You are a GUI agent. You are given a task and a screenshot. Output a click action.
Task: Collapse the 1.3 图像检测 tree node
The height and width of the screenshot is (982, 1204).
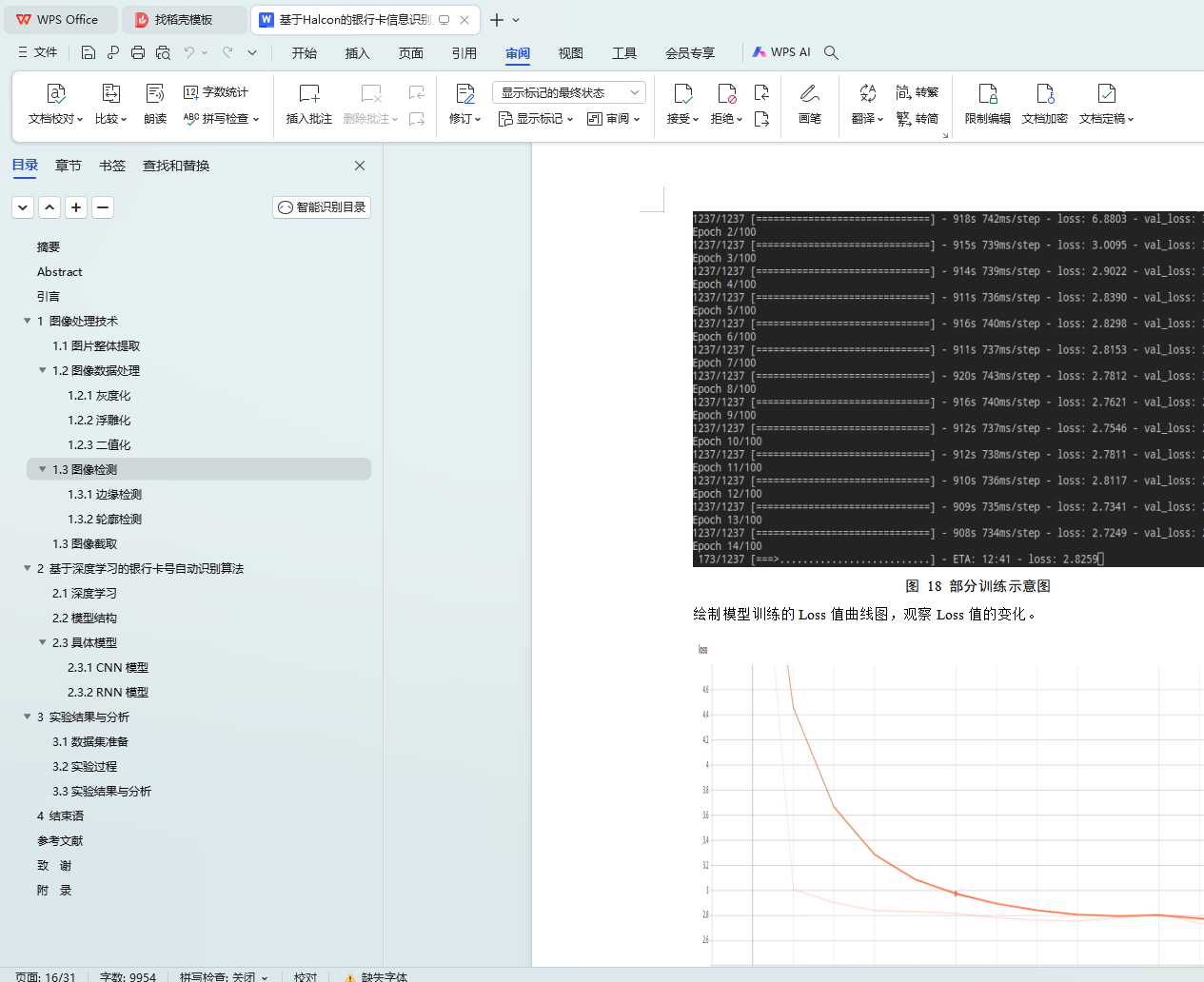[x=42, y=469]
